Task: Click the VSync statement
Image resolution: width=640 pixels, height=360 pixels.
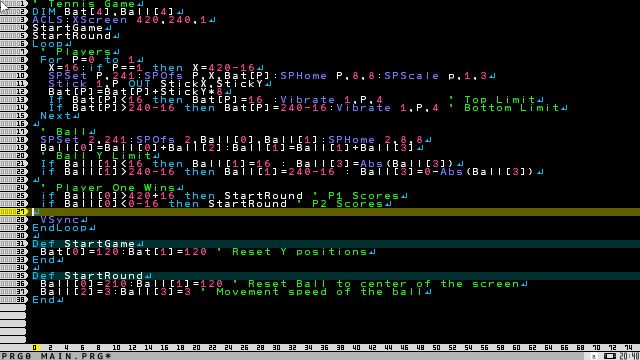Action: click(x=60, y=220)
